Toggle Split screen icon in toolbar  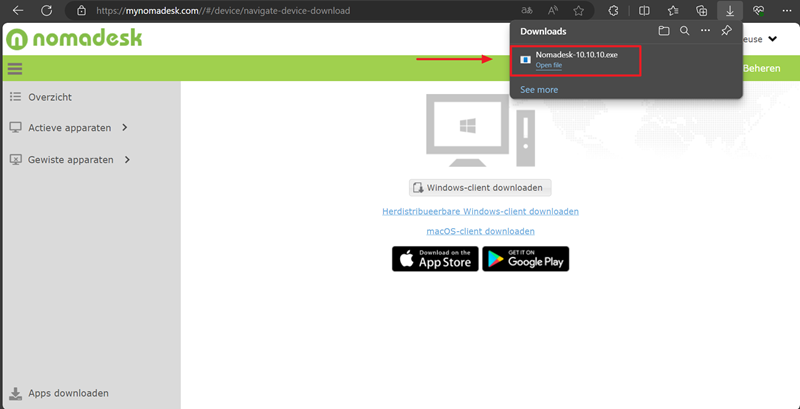[644, 10]
